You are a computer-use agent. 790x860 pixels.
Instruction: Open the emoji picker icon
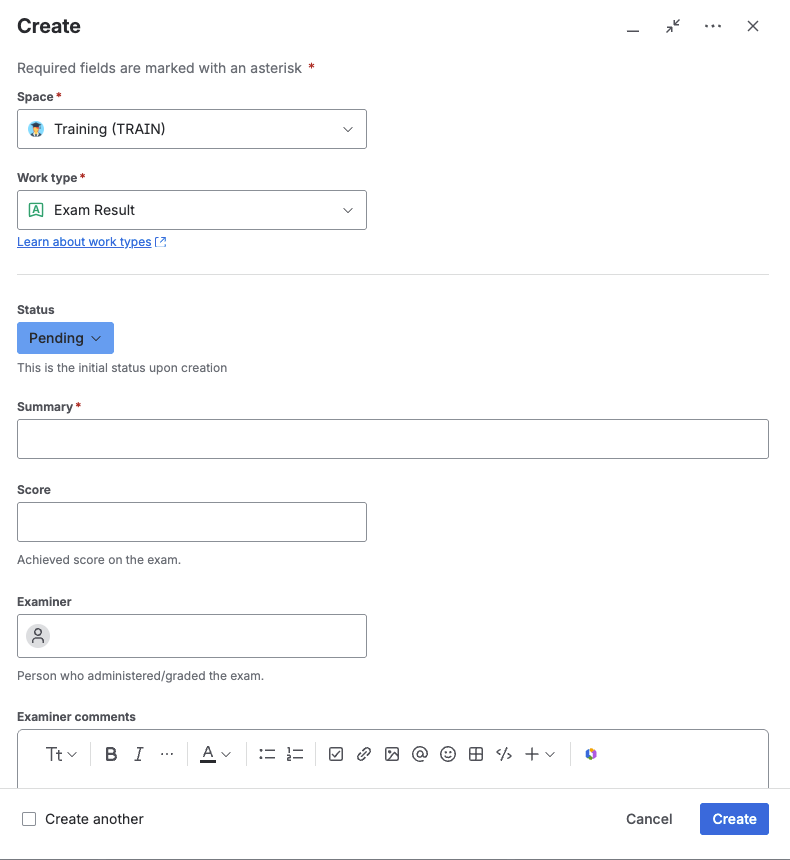coord(448,754)
